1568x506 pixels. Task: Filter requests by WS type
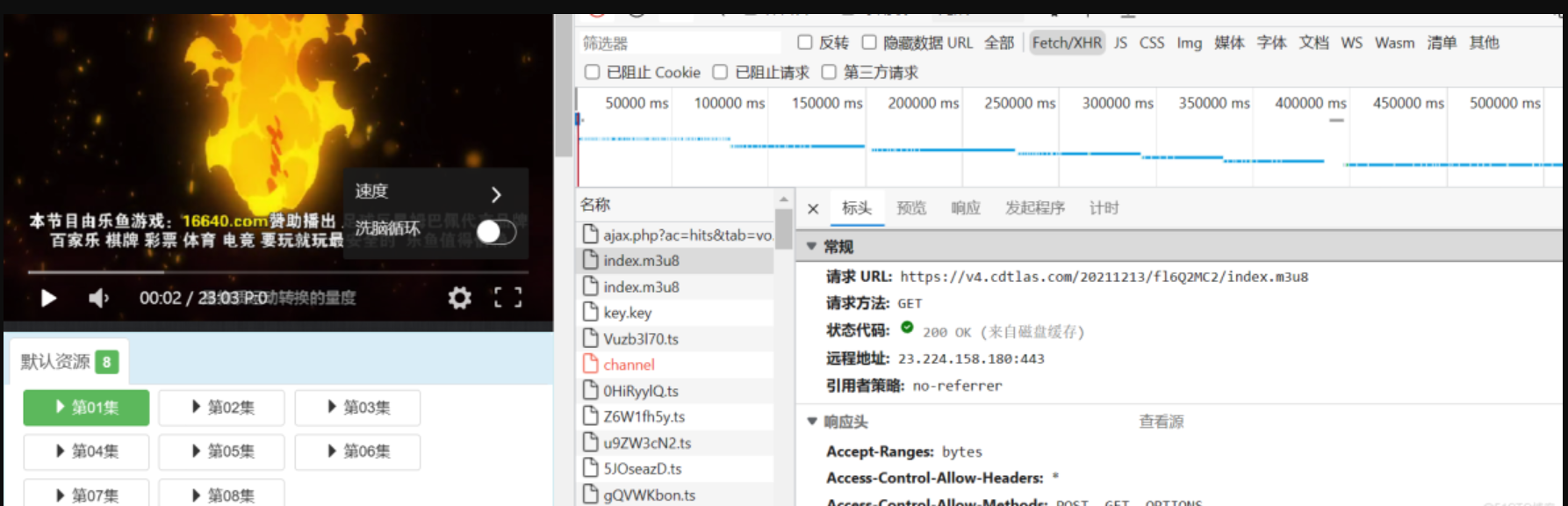click(x=1352, y=42)
